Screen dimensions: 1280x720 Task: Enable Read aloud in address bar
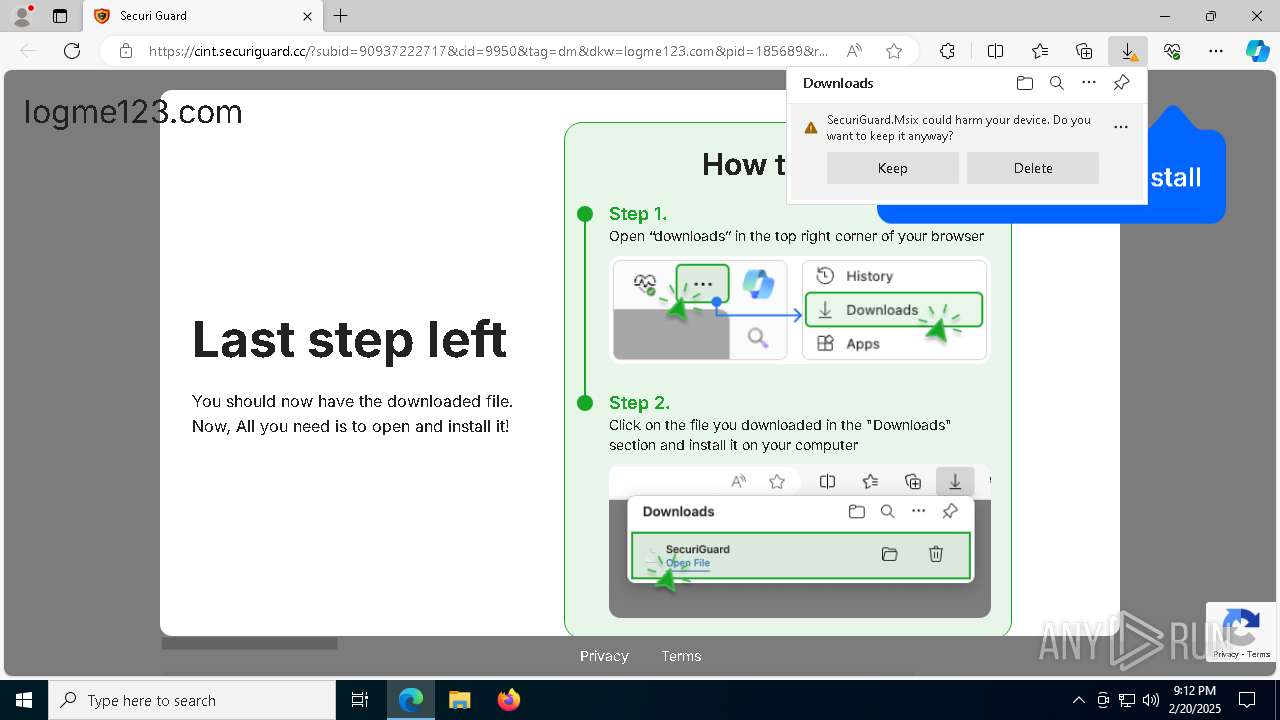pyautogui.click(x=854, y=51)
